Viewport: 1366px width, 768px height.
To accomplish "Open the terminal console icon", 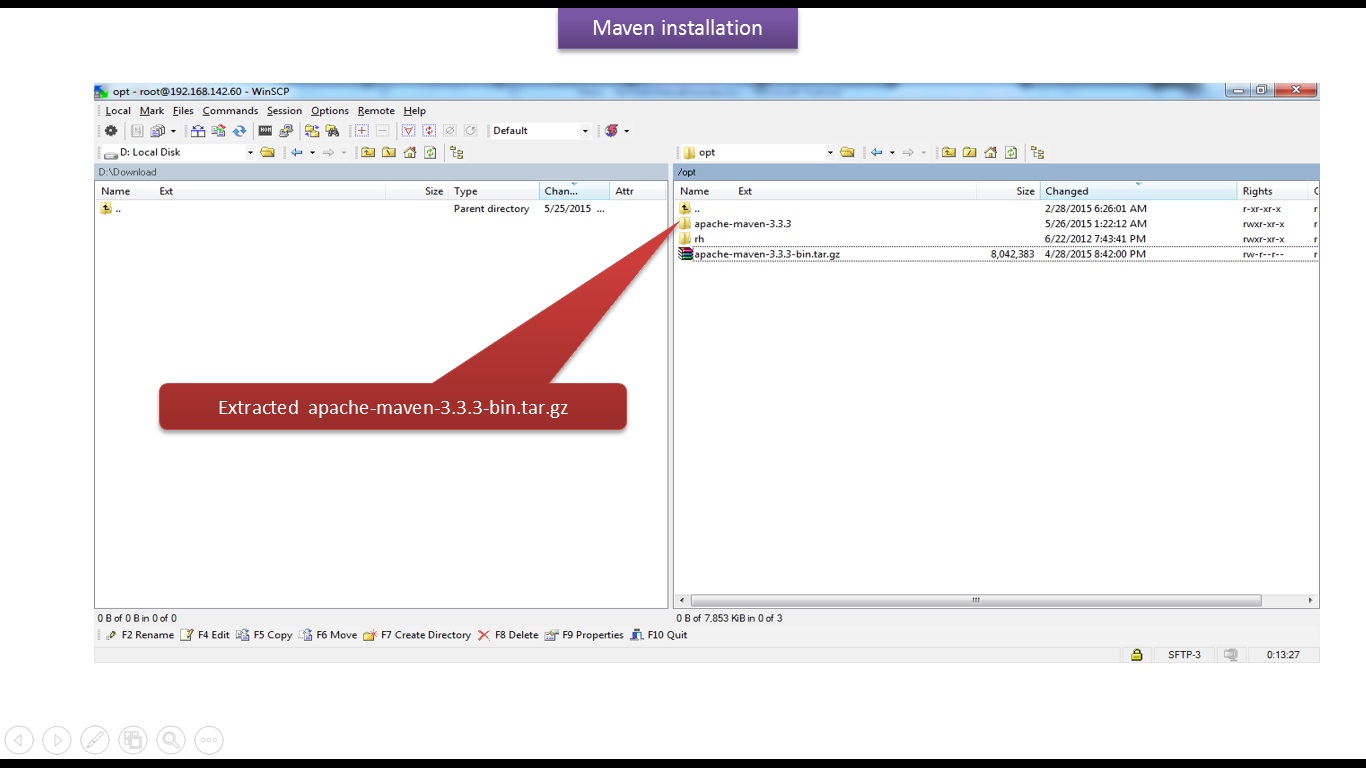I will click(x=265, y=131).
